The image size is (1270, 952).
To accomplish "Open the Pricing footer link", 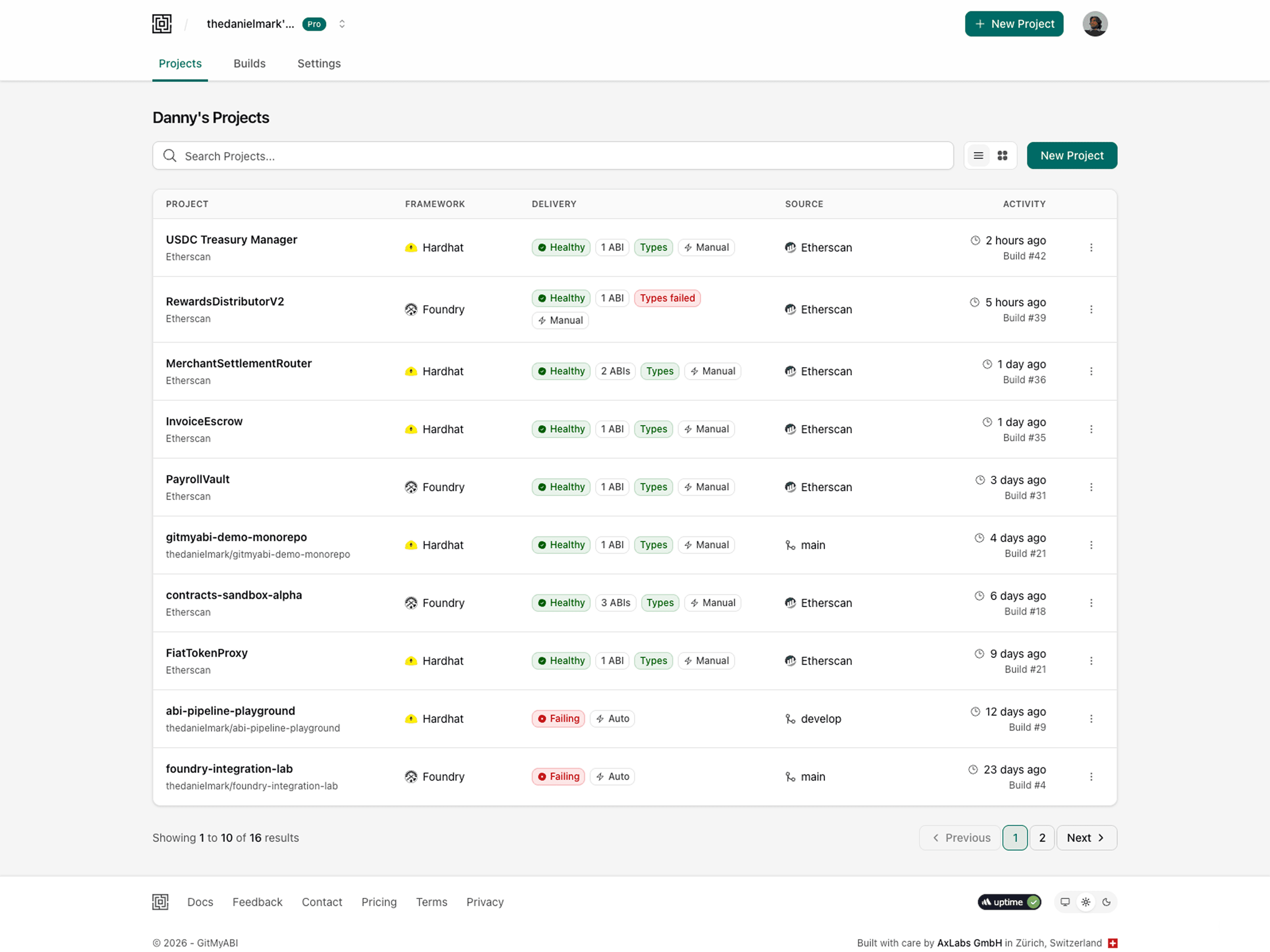I will 379,903.
